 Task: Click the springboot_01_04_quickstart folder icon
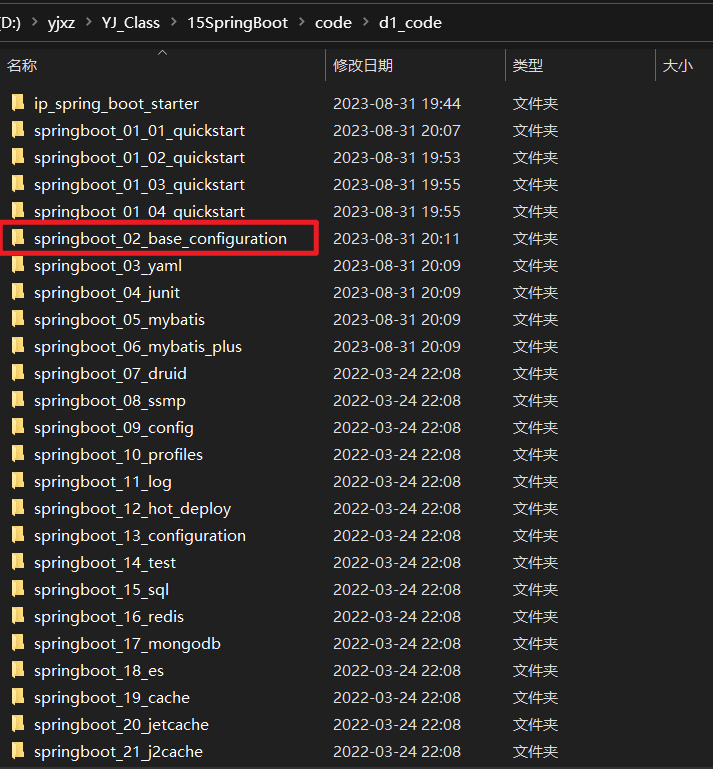pos(18,211)
